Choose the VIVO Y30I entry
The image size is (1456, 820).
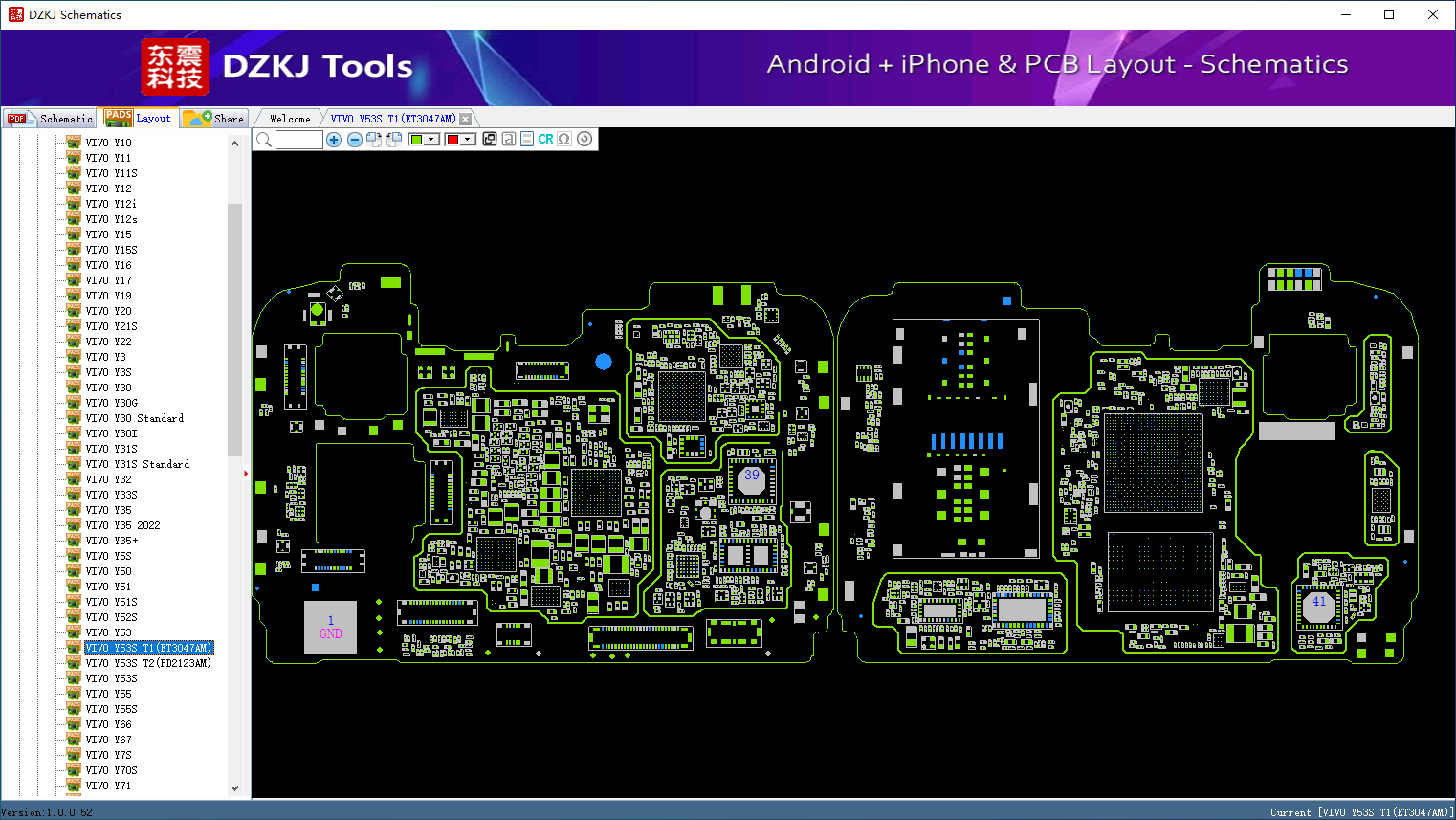112,433
